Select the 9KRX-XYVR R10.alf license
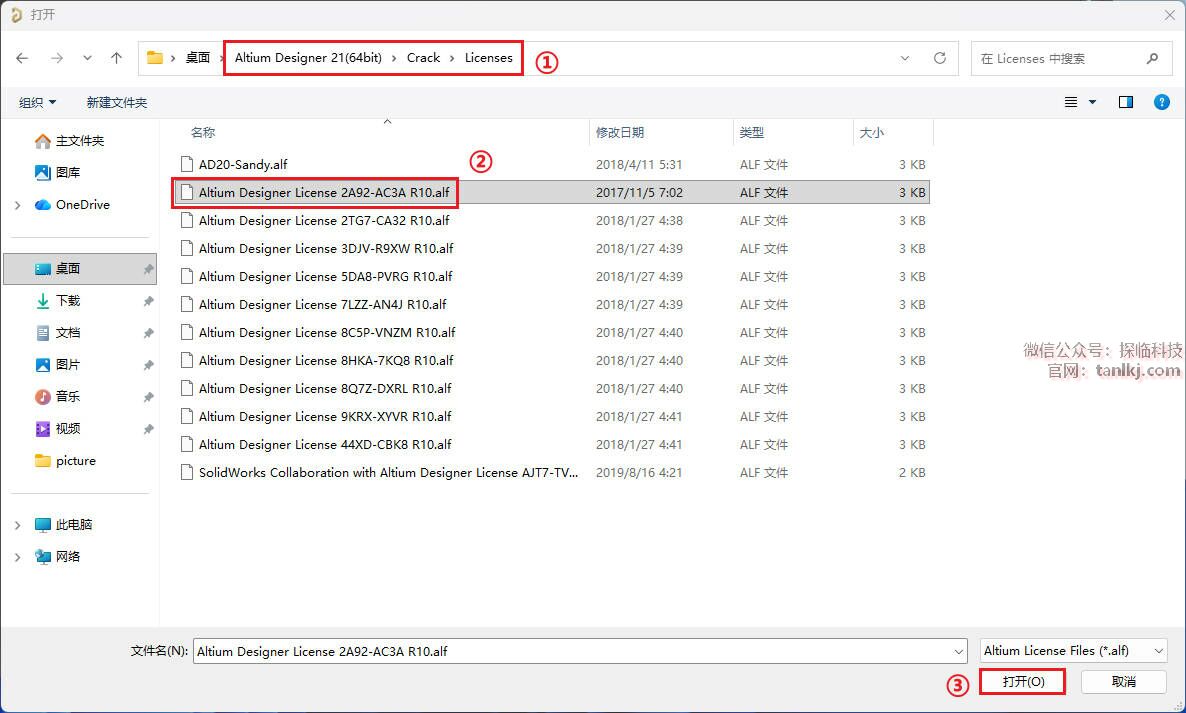Screen dimensions: 1186x713 click(551, 416)
